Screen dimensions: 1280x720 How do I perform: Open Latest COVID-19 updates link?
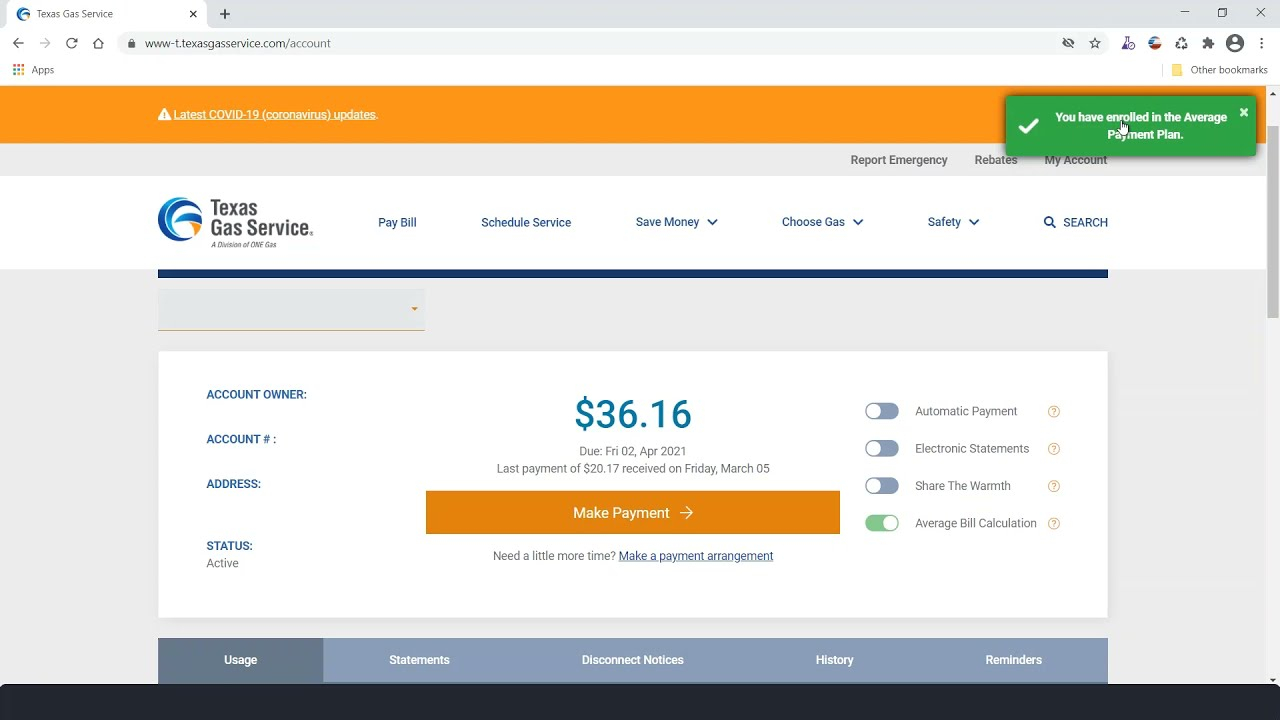275,115
